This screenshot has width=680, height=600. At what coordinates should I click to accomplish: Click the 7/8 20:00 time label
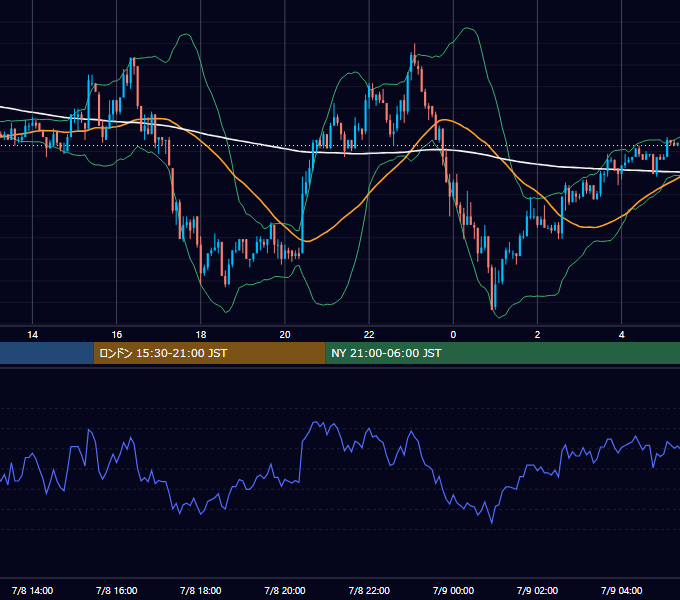285,590
